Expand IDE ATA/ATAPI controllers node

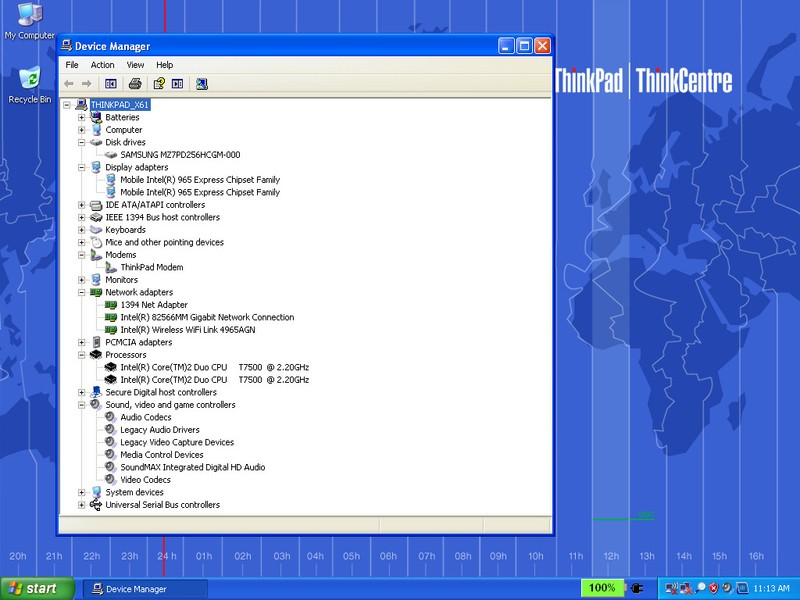82,205
